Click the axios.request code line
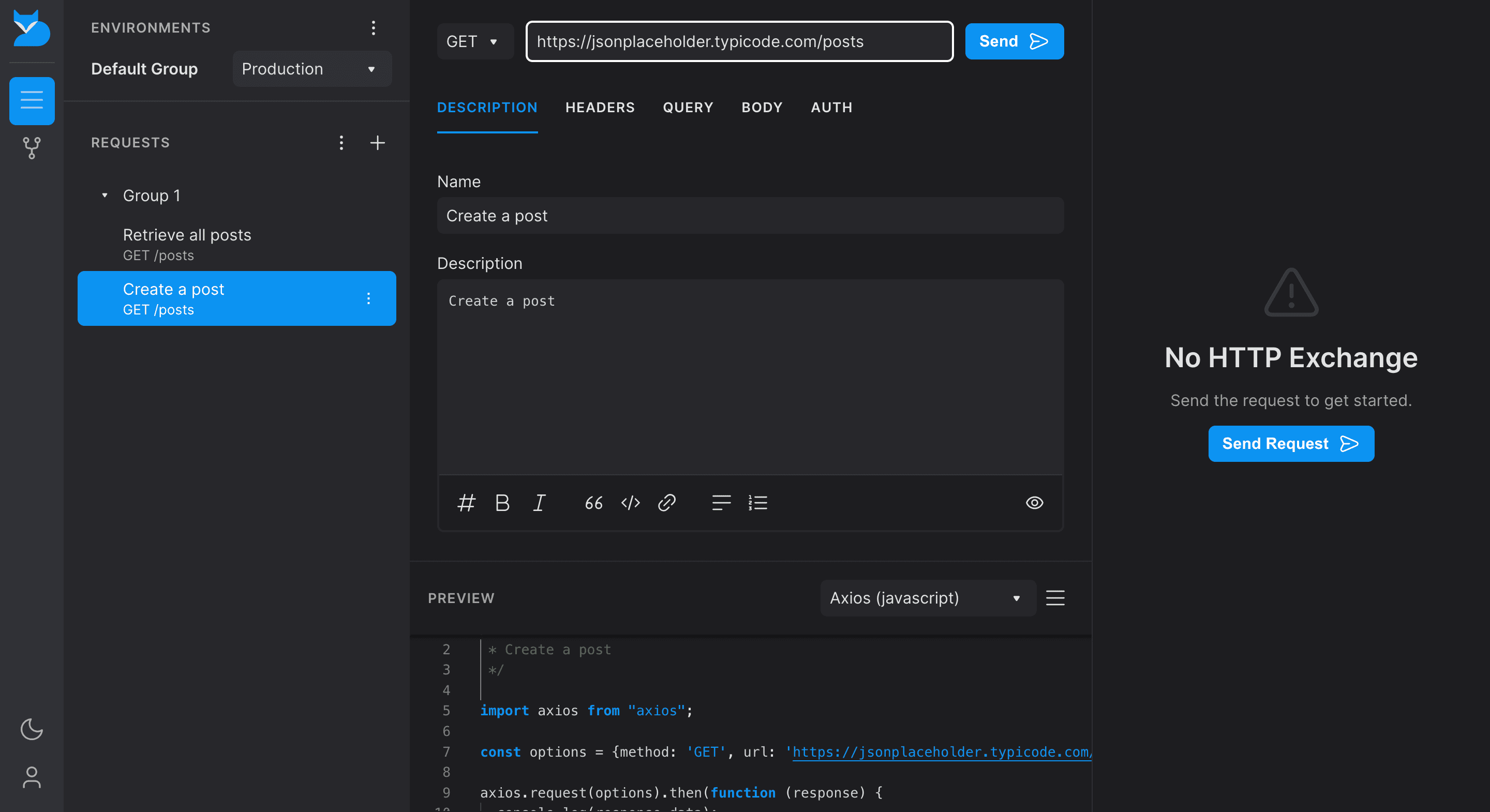The height and width of the screenshot is (812, 1490). [681, 793]
